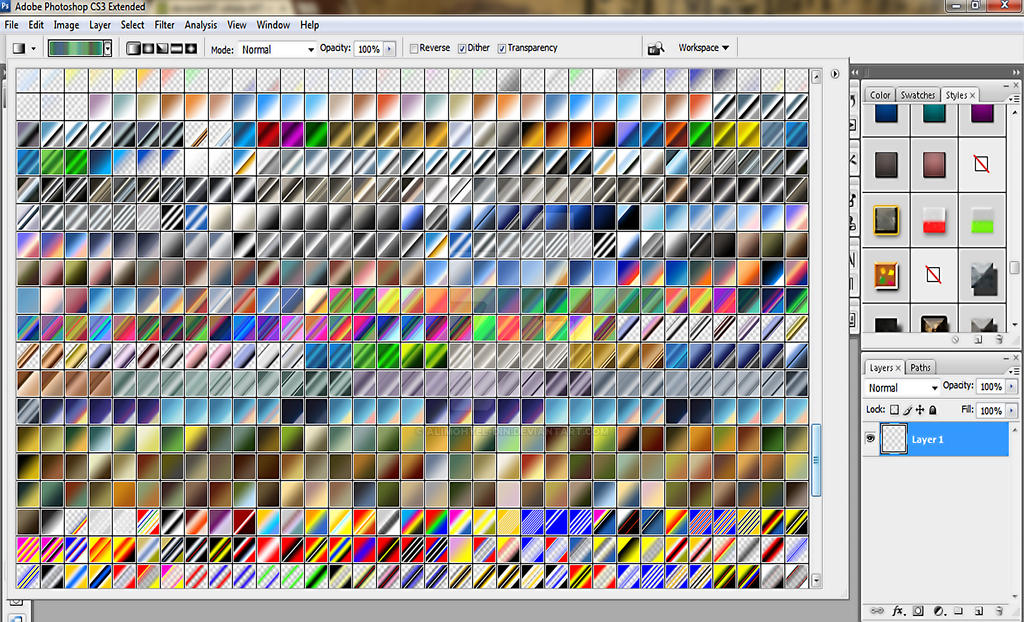
Task: Collapse the right panel dock to icons
Action: [x=1016, y=72]
